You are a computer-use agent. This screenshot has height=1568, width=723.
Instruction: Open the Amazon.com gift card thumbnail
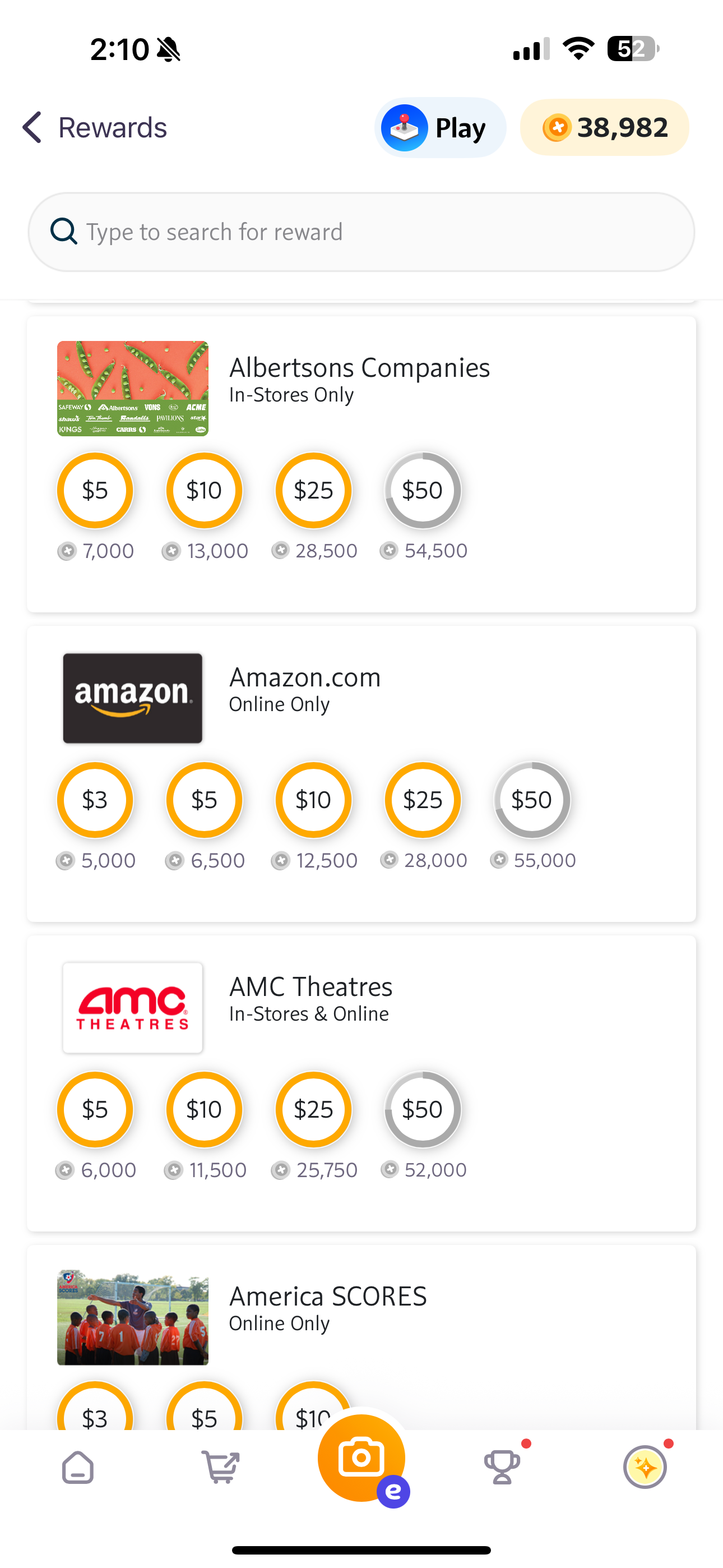[133, 698]
